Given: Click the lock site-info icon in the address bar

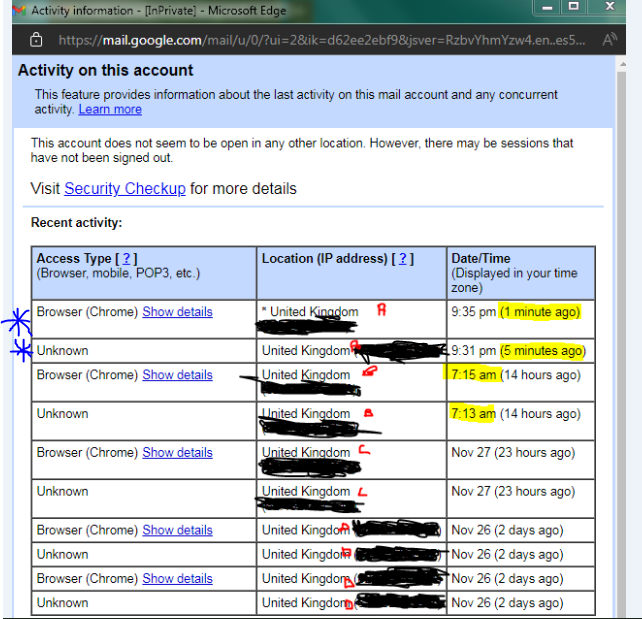Looking at the screenshot, I should click(36, 40).
